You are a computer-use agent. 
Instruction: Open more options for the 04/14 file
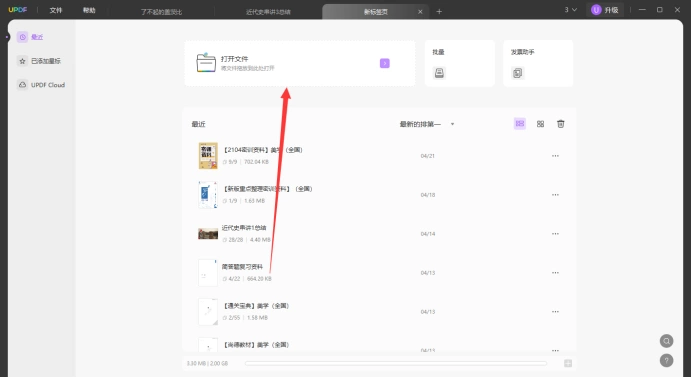click(555, 233)
